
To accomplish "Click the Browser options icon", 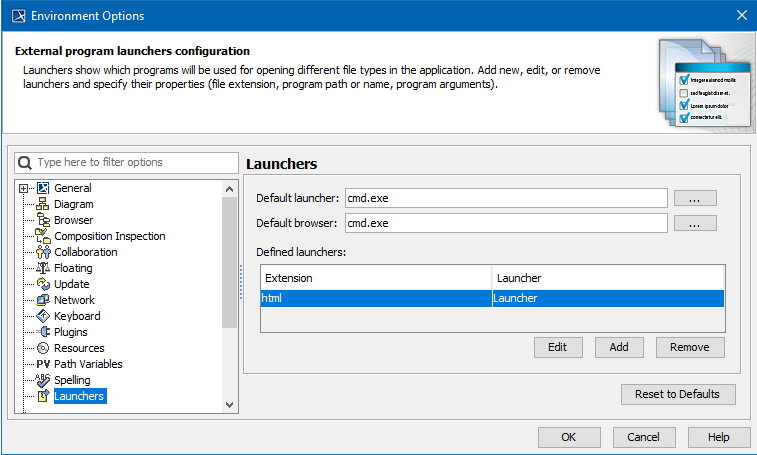I will coord(43,220).
